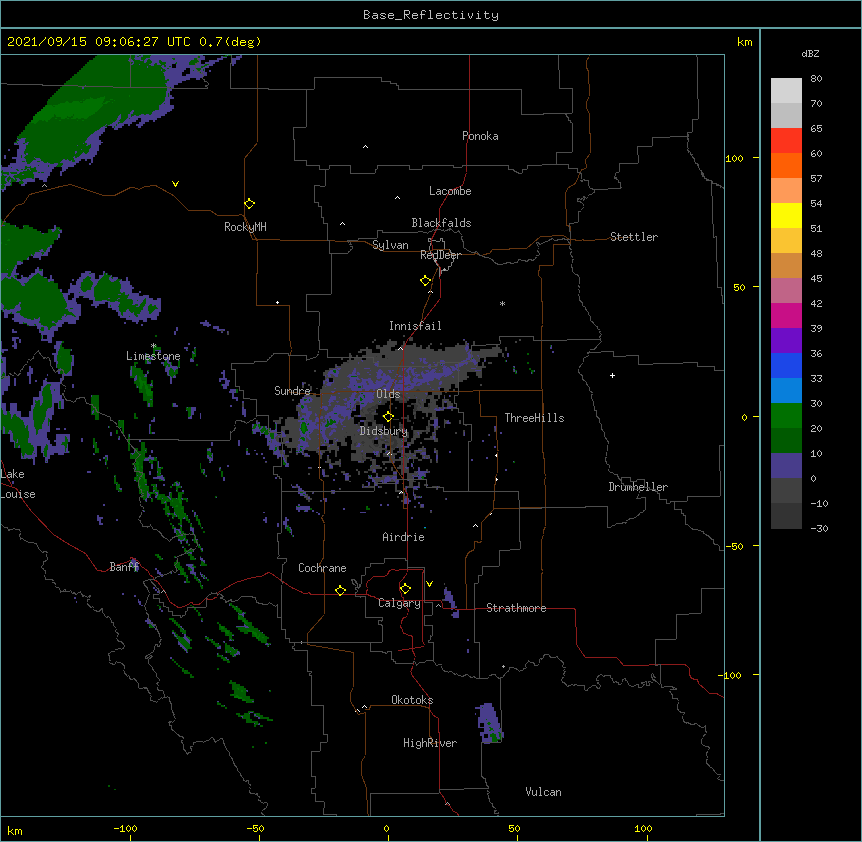862x842 pixels.
Task: Click the Cochrane town label
Action: click(x=322, y=568)
